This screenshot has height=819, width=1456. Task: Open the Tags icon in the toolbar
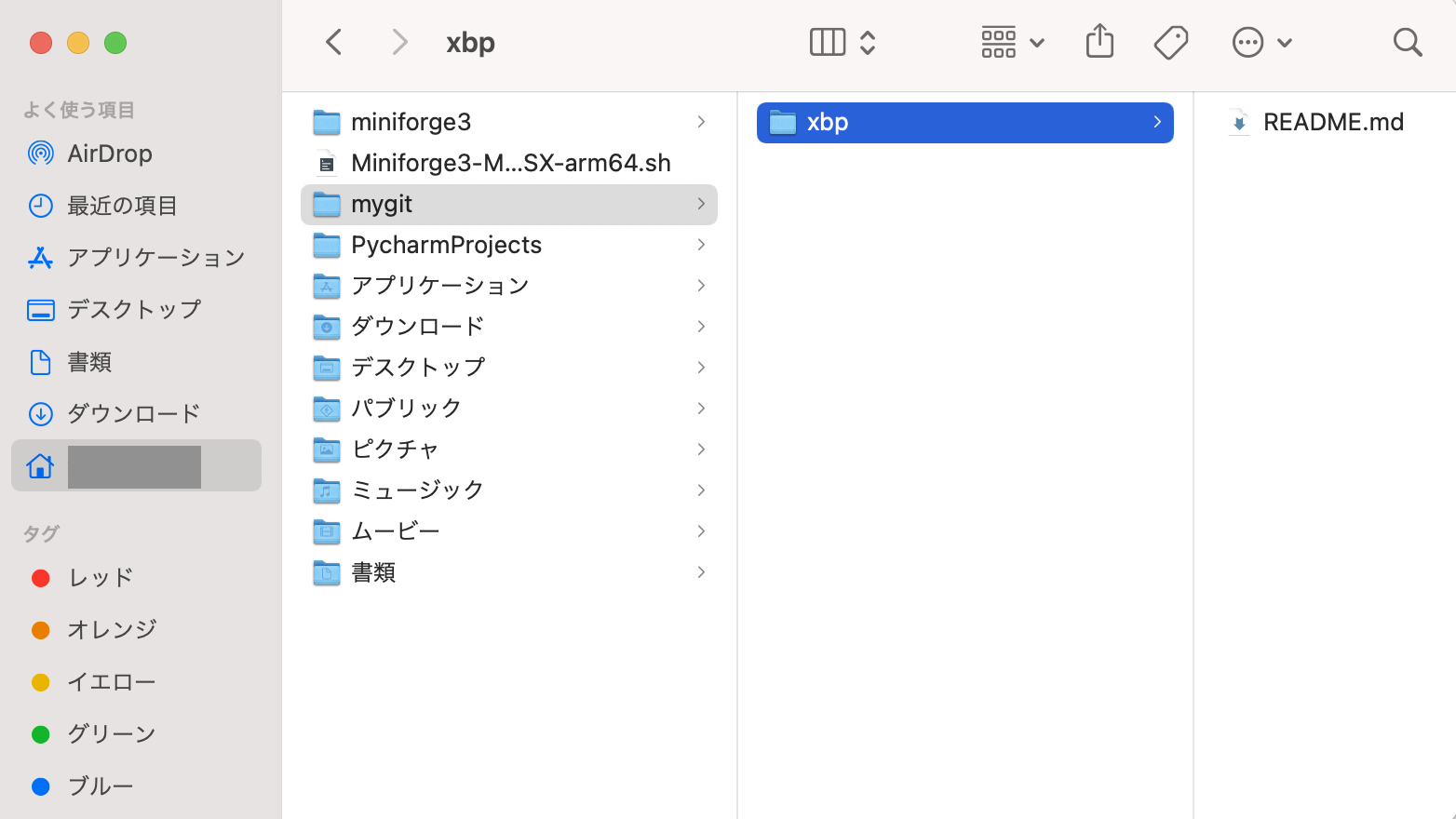click(1170, 42)
